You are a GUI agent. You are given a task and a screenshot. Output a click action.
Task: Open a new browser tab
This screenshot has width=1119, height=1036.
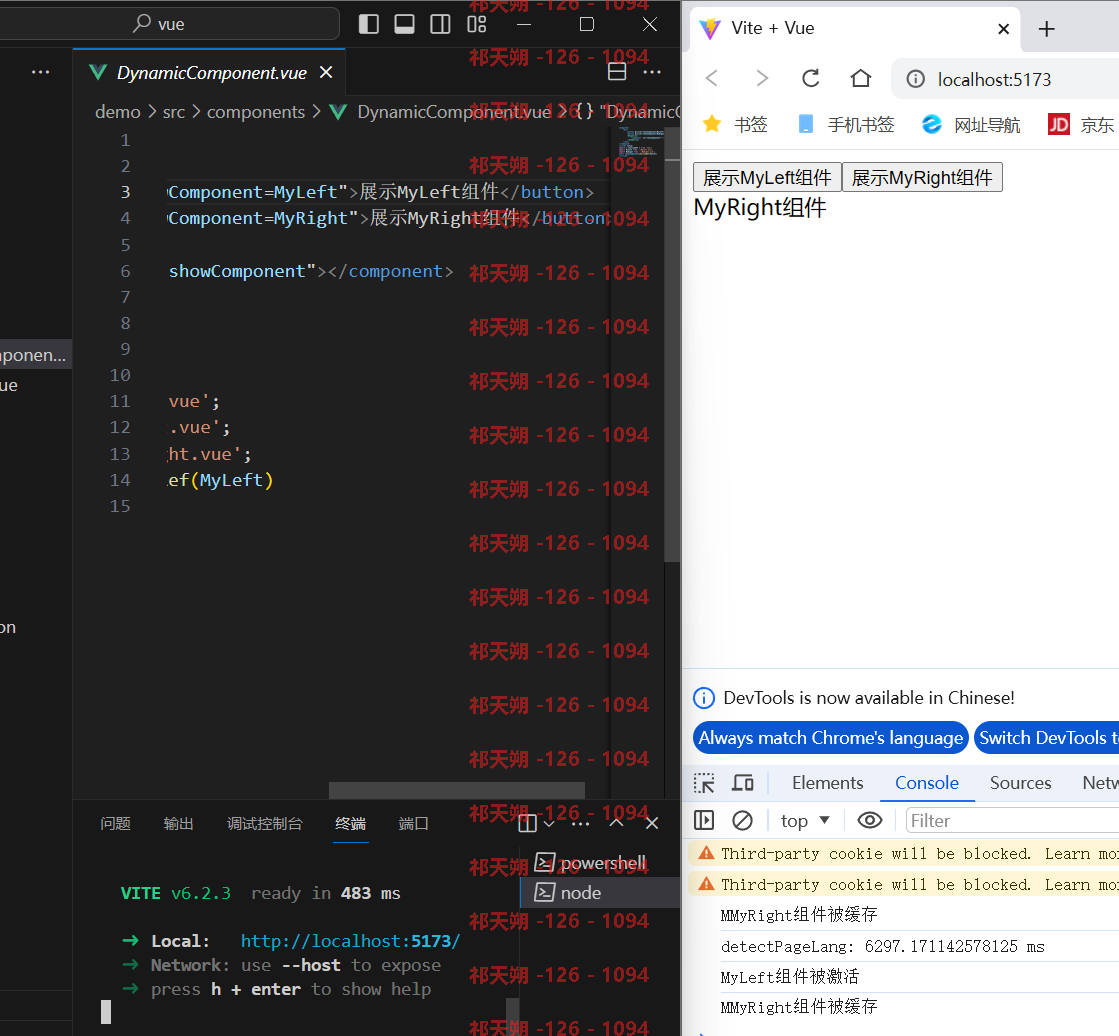(x=1046, y=29)
